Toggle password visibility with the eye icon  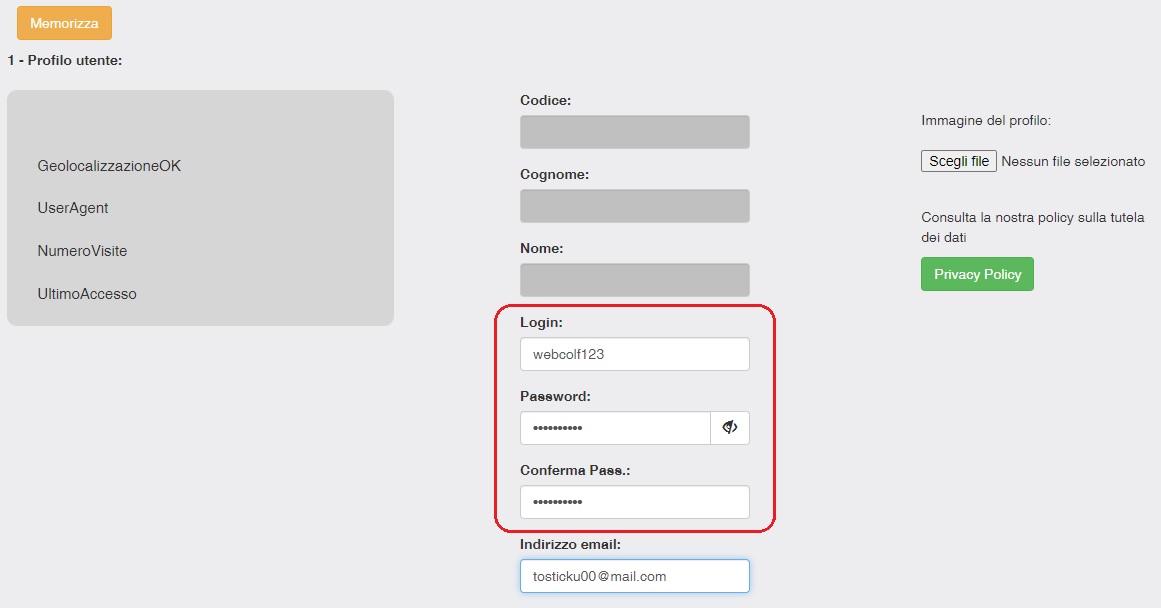click(x=730, y=427)
